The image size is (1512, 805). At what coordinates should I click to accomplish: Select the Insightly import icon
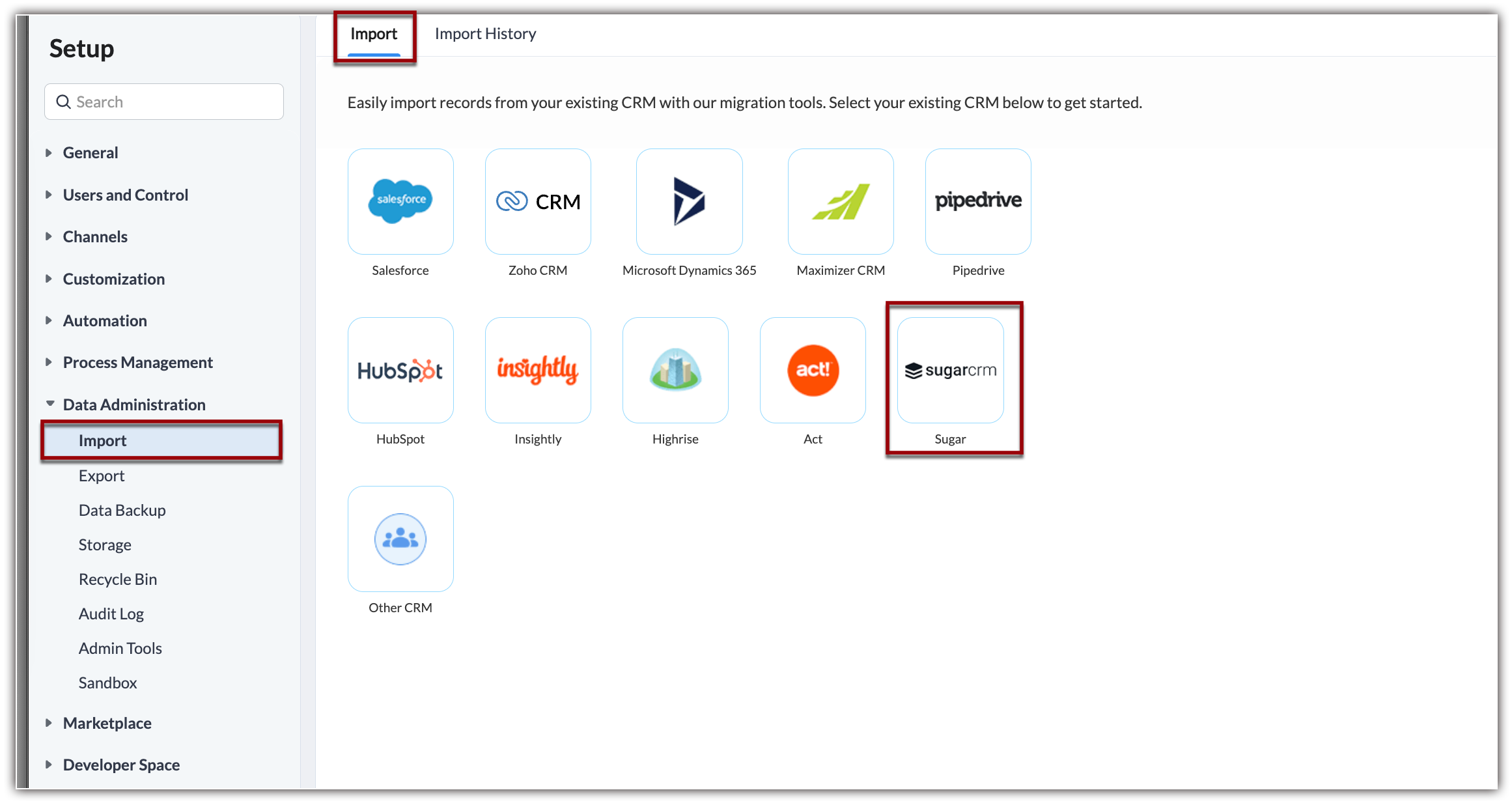coord(538,370)
